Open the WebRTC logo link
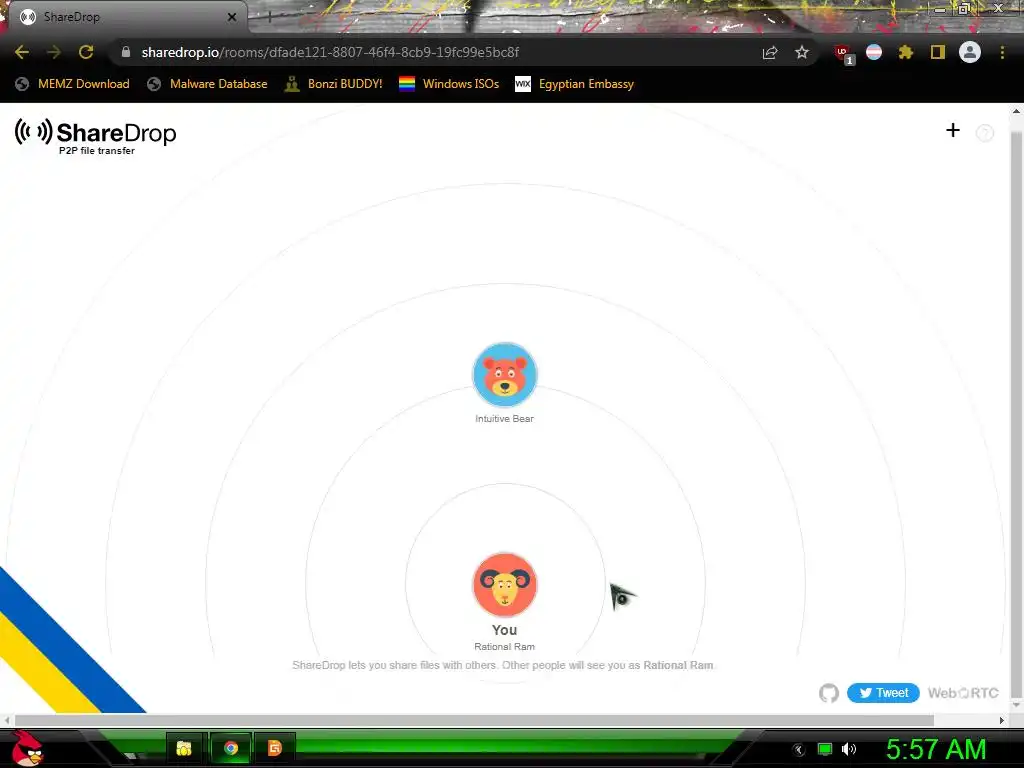 963,693
